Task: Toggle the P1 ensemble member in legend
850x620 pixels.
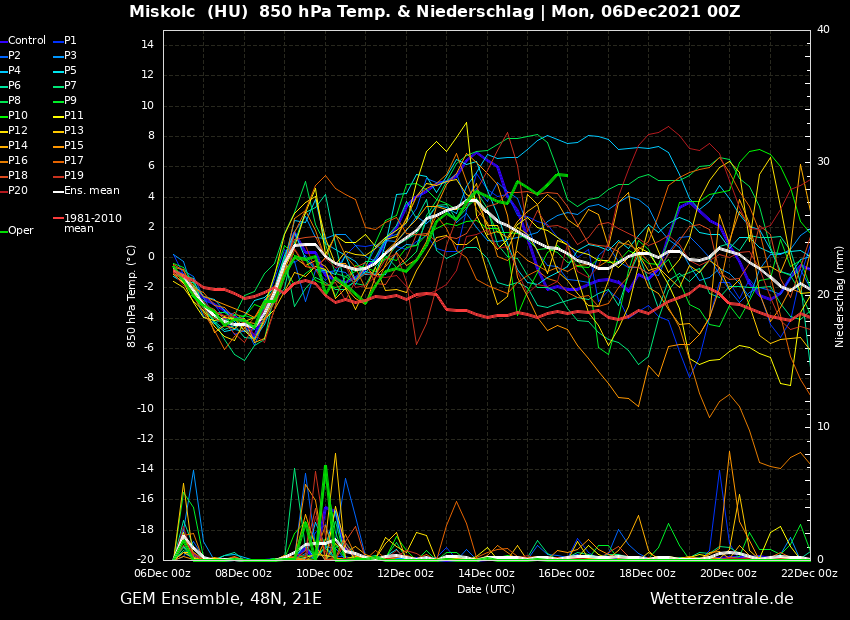Action: pos(70,41)
